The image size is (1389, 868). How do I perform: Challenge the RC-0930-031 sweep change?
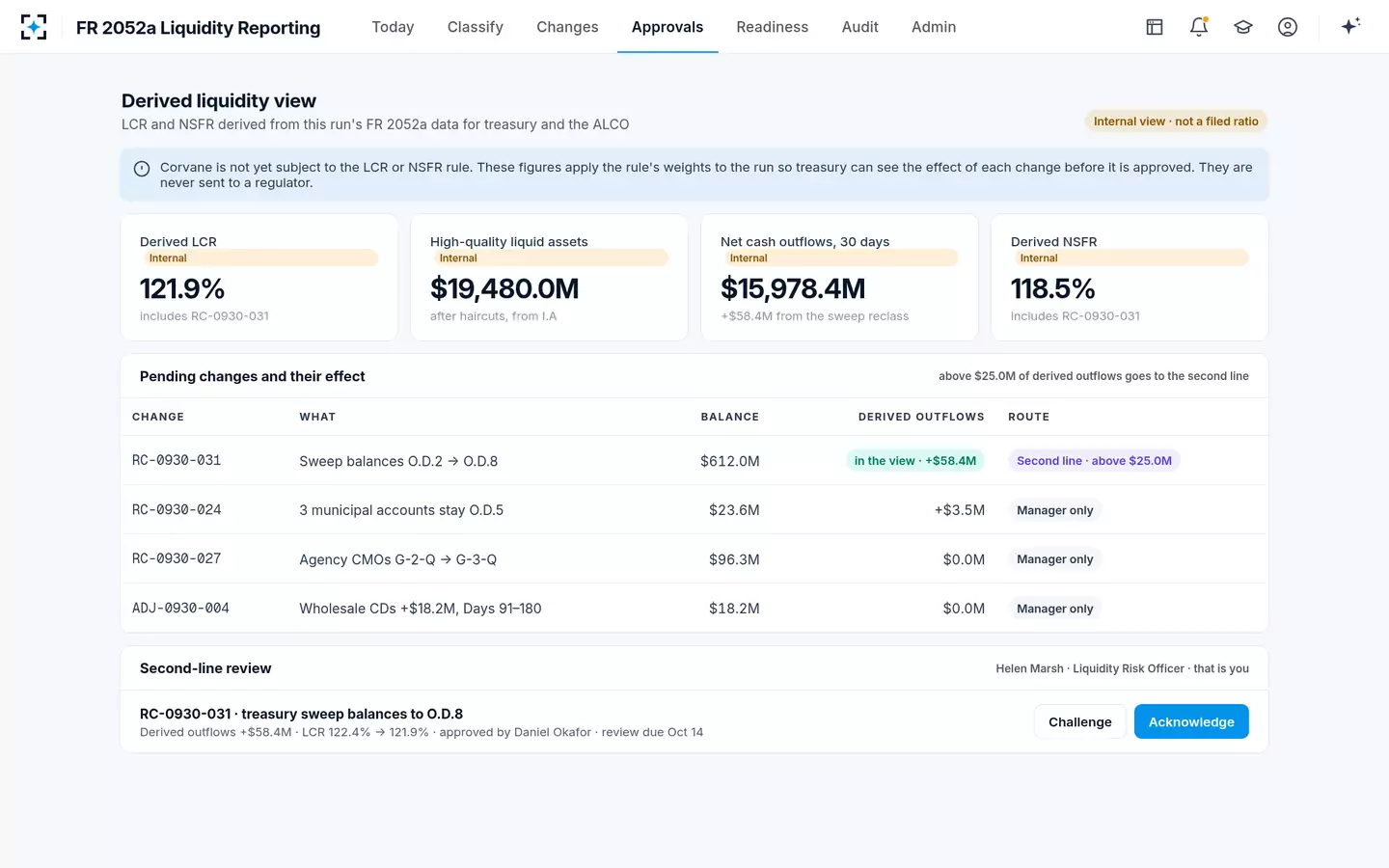1080,721
